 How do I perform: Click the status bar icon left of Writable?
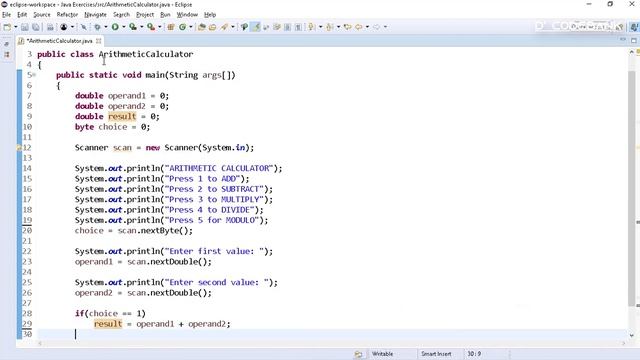tap(358, 354)
